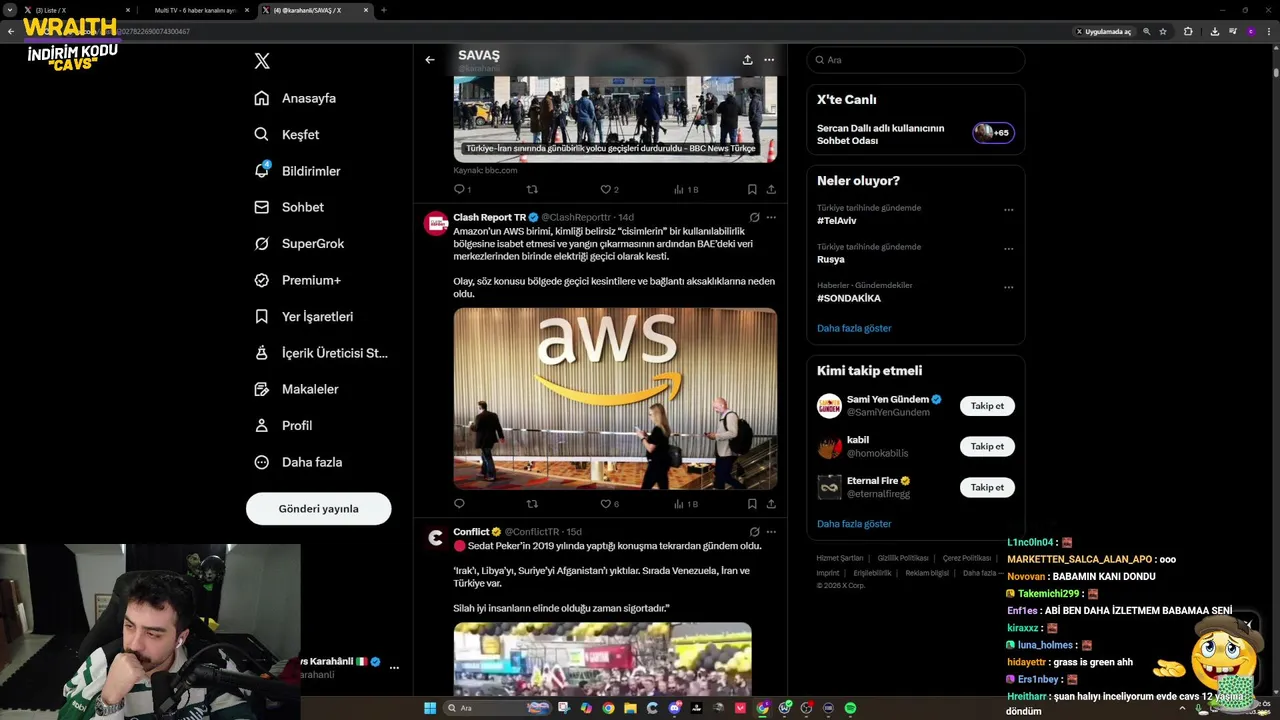Follow Eternal Fire account

[x=987, y=487]
